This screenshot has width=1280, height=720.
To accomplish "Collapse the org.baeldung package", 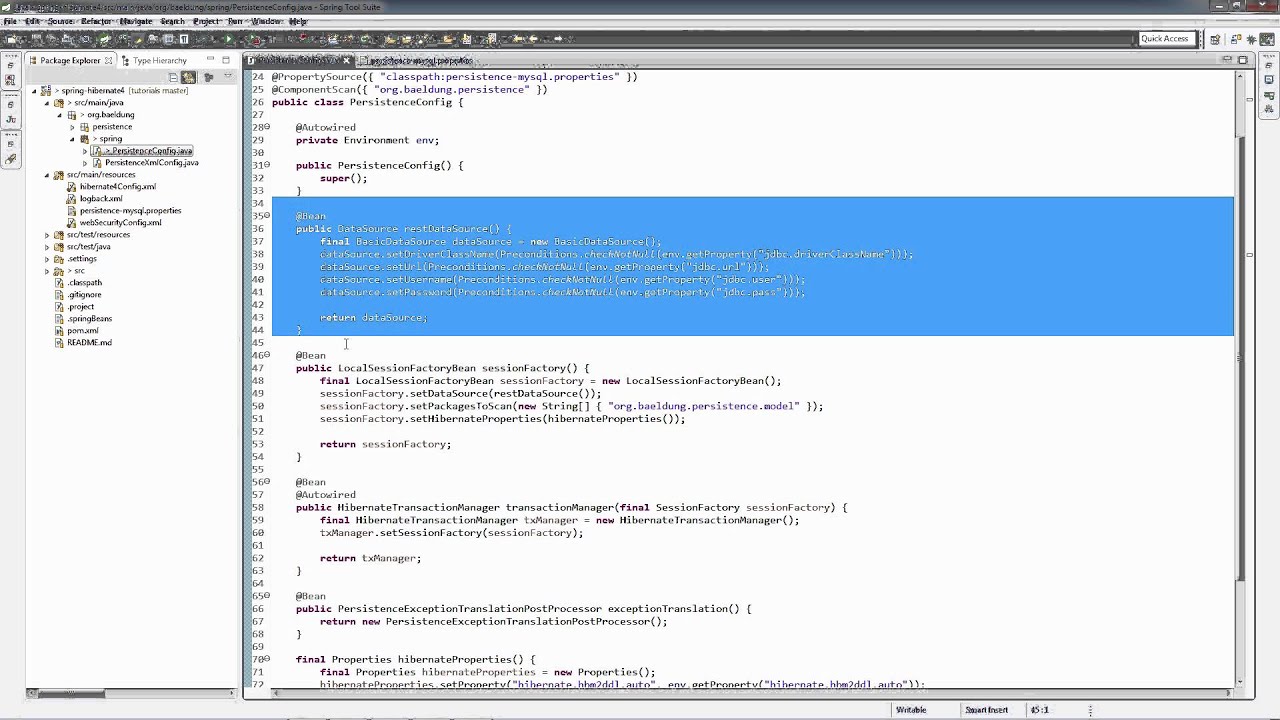I will pos(59,115).
